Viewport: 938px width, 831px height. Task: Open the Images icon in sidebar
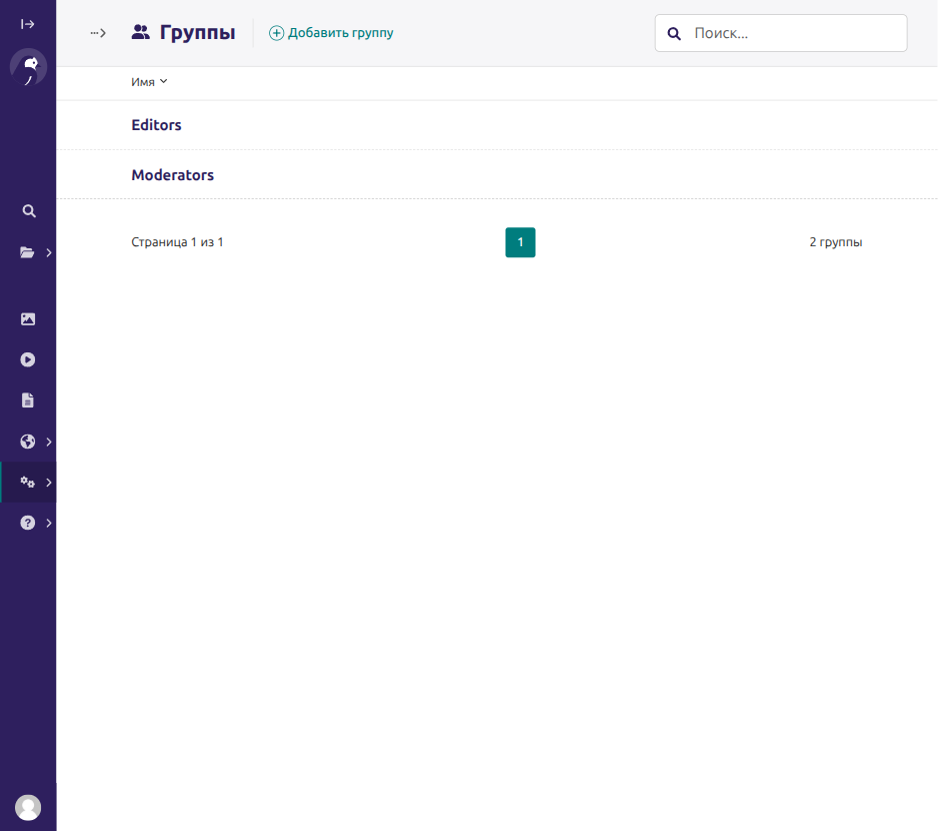coord(28,319)
